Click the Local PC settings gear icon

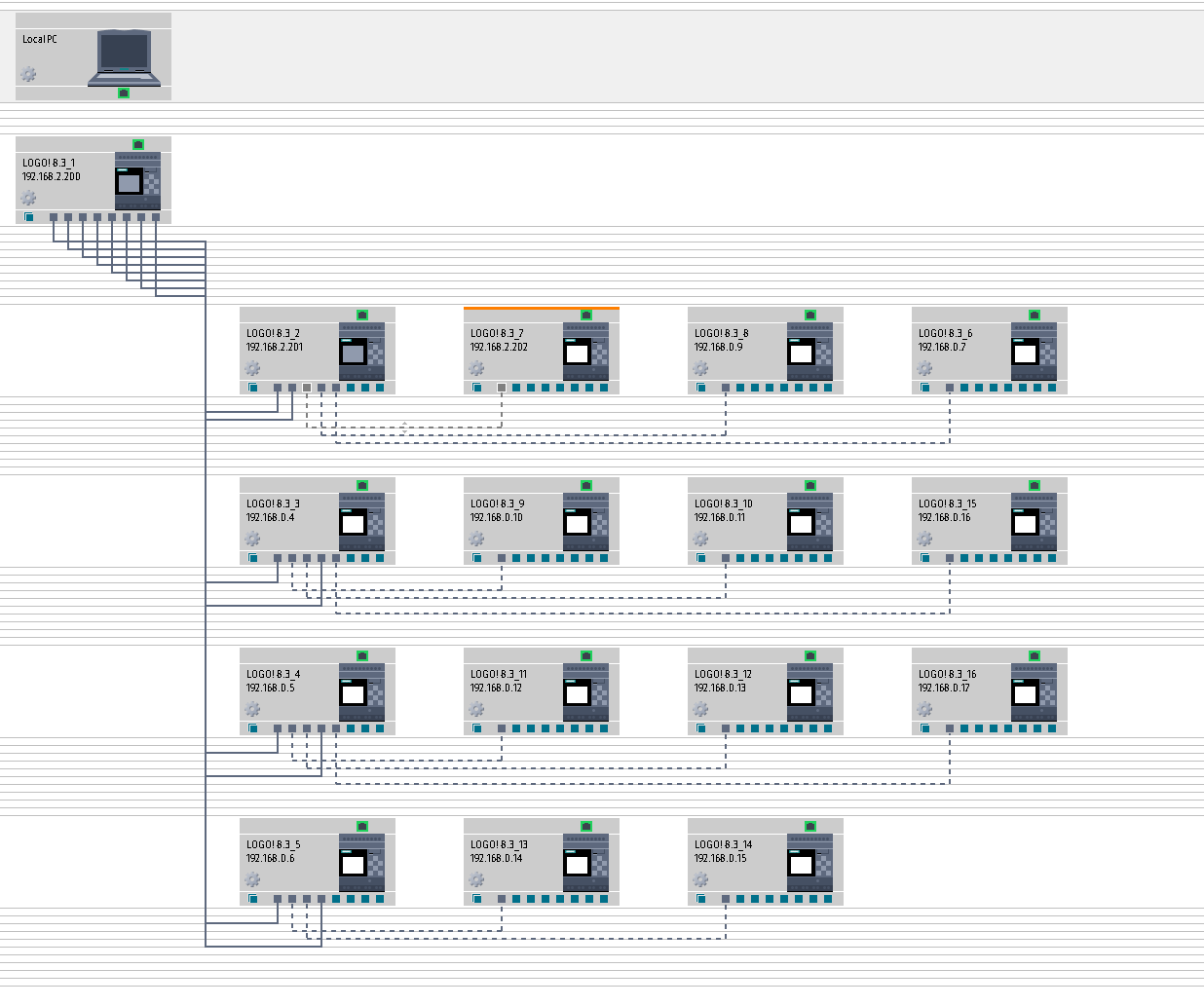click(x=29, y=74)
